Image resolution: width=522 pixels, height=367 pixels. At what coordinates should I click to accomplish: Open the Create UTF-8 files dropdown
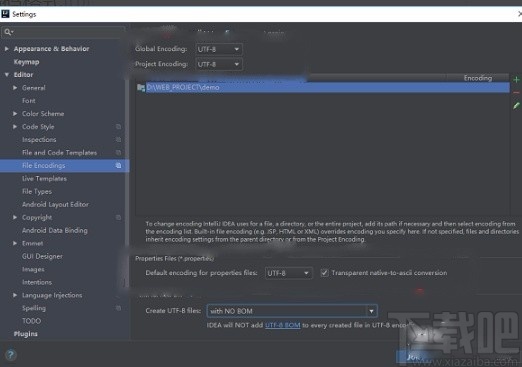pos(292,311)
